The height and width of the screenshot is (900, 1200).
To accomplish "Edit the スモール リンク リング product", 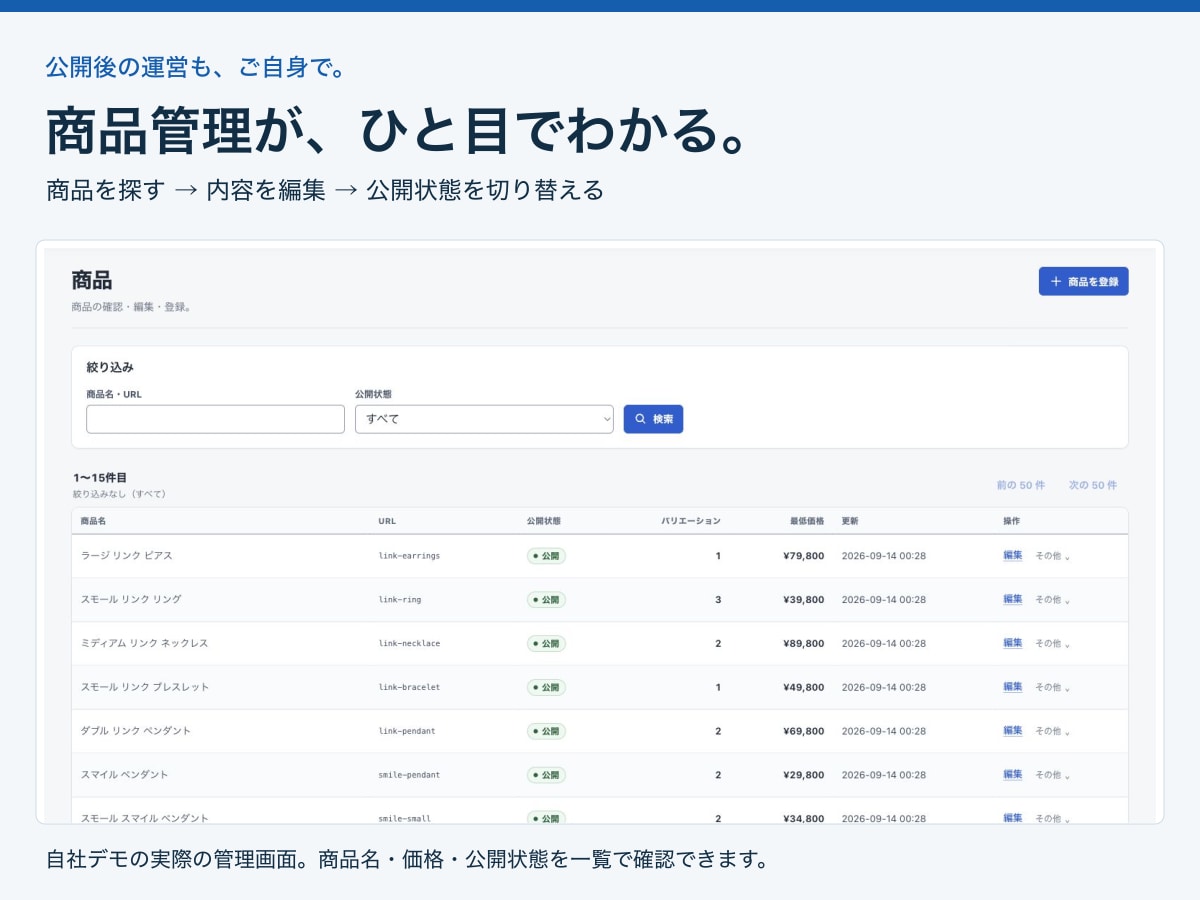I will click(x=1013, y=599).
